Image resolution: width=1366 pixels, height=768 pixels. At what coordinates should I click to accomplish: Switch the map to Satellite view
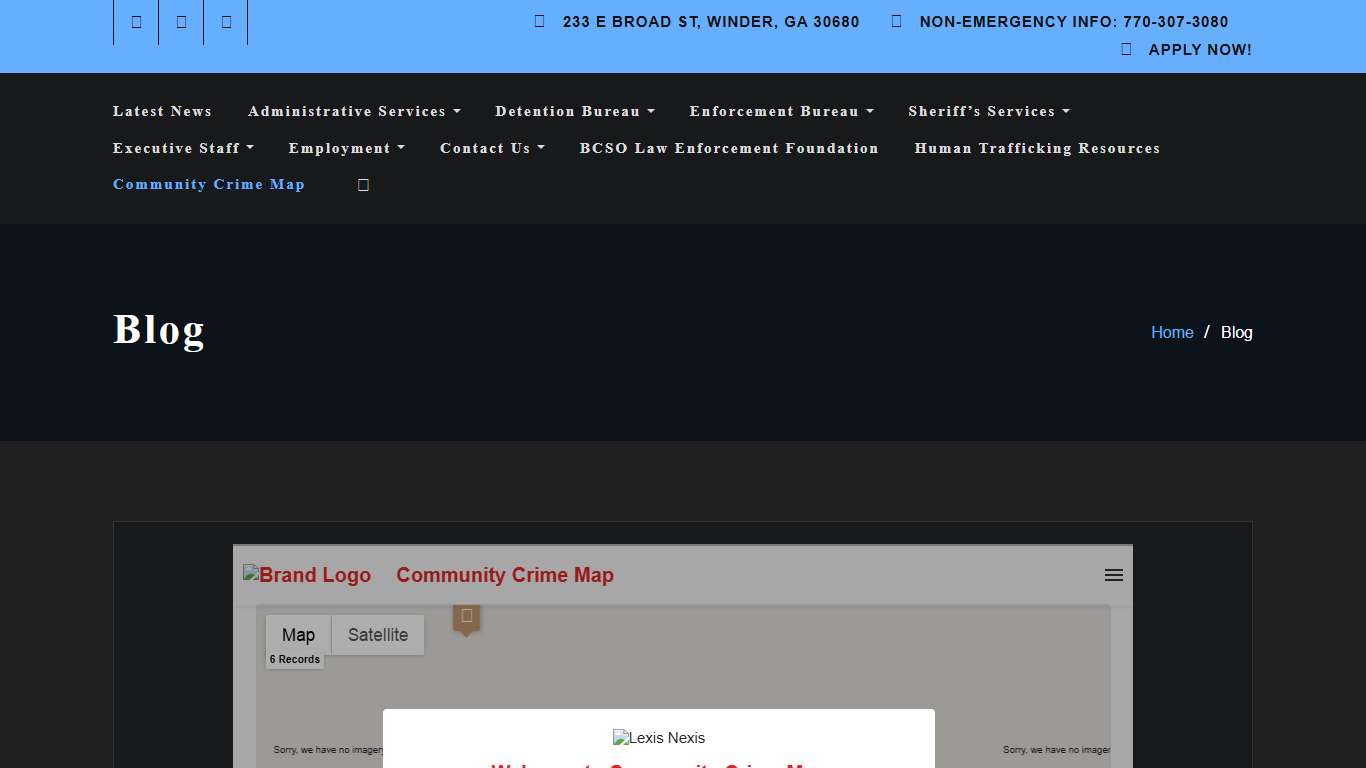[377, 634]
